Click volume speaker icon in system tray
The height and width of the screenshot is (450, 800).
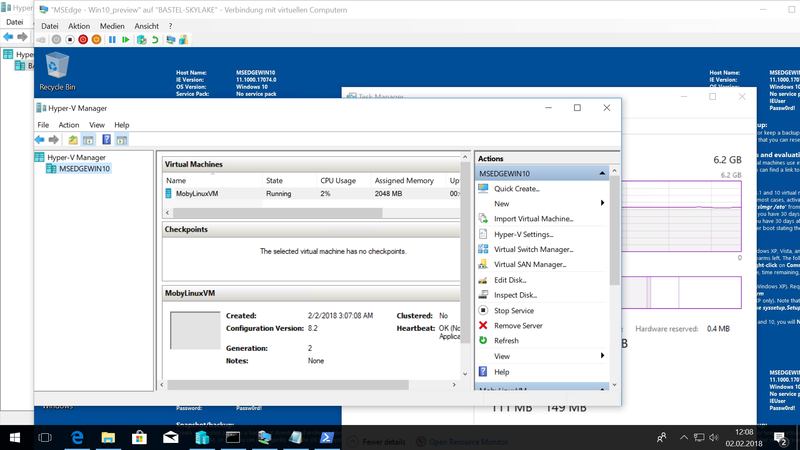[x=713, y=438]
